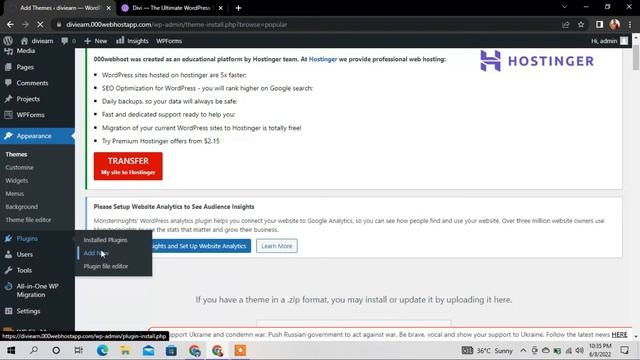Switch to the Divi Ultimate WordPress tab
Viewport: 640px width, 360px height.
[x=171, y=8]
